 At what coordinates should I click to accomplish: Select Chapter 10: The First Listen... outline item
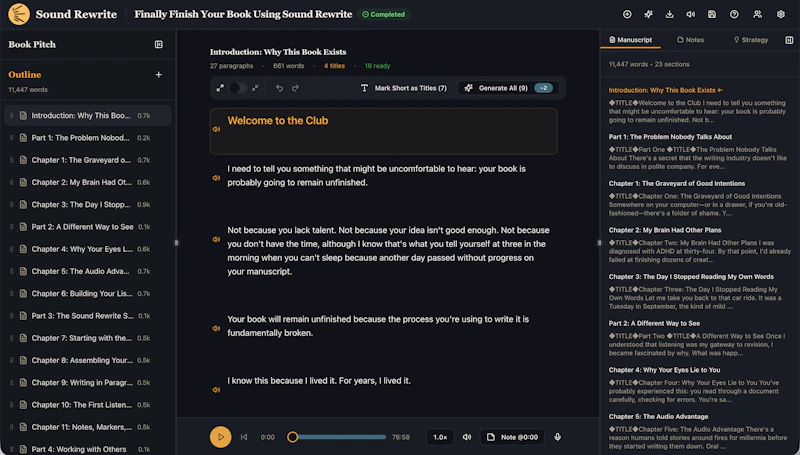pyautogui.click(x=88, y=405)
